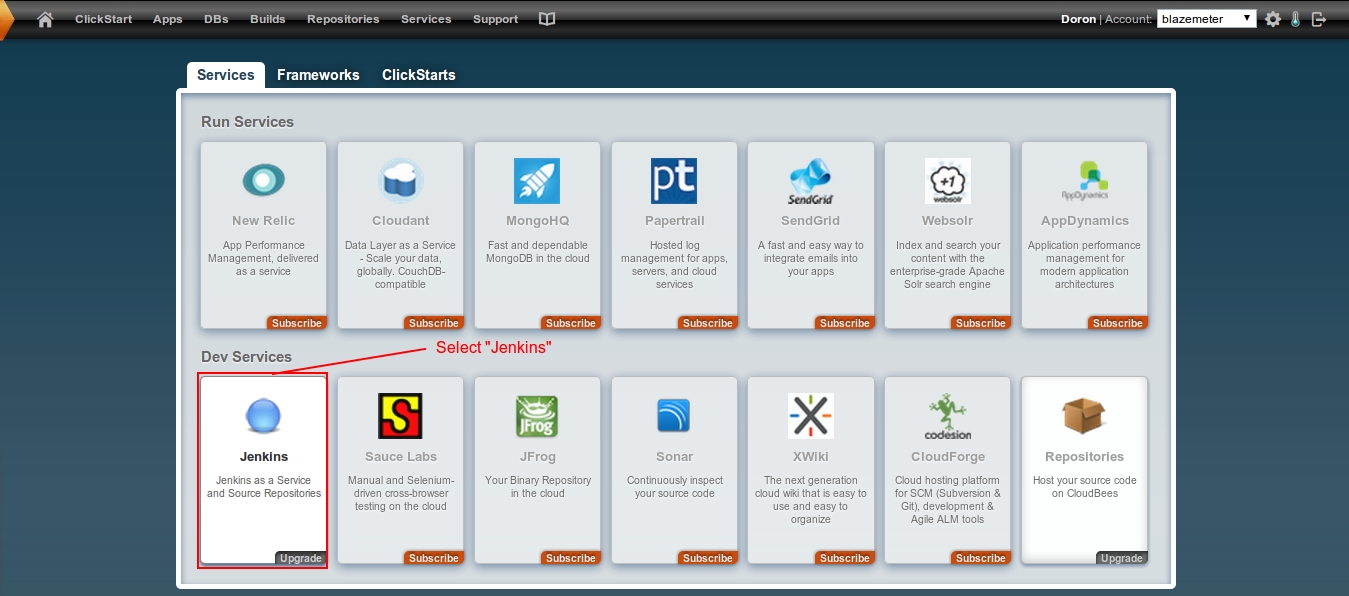Open the Apps menu
The height and width of the screenshot is (596, 1349).
(x=168, y=19)
